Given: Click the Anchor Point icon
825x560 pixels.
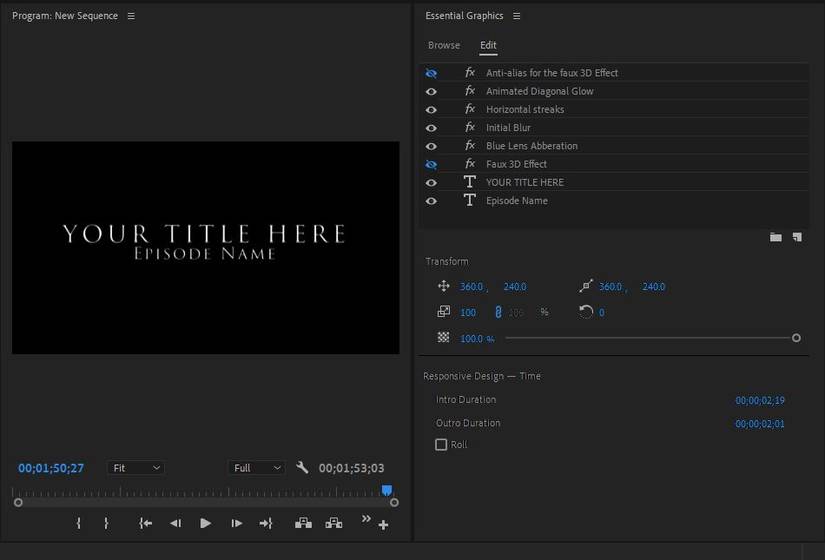Looking at the screenshot, I should click(586, 286).
